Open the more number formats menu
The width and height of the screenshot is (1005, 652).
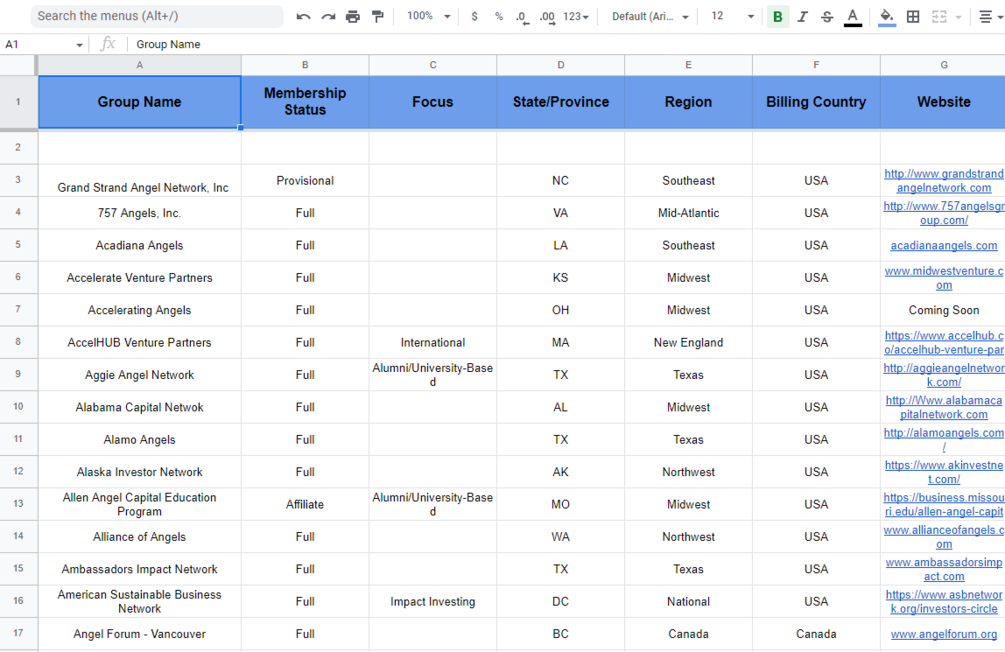tap(576, 17)
